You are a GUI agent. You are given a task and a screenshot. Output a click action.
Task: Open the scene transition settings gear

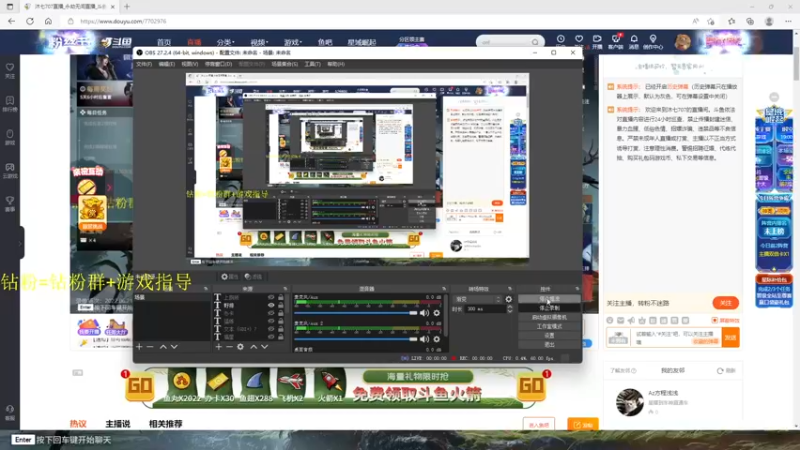click(x=509, y=299)
